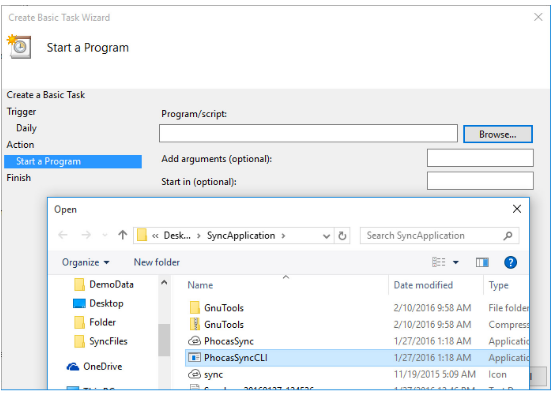Screen dimensions: 555x397
Task: Click the back navigation arrow
Action: (x=63, y=235)
